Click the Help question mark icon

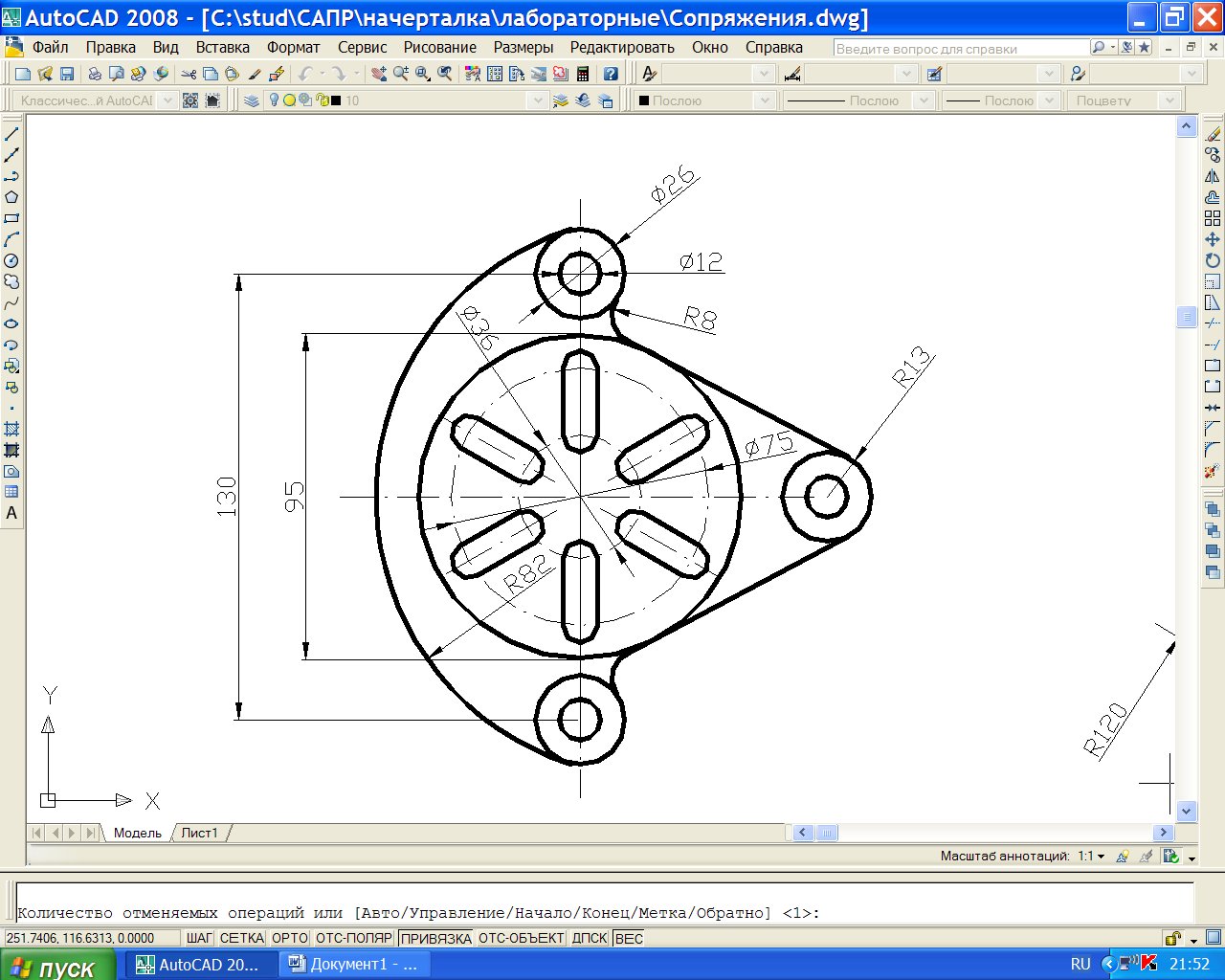(x=611, y=74)
